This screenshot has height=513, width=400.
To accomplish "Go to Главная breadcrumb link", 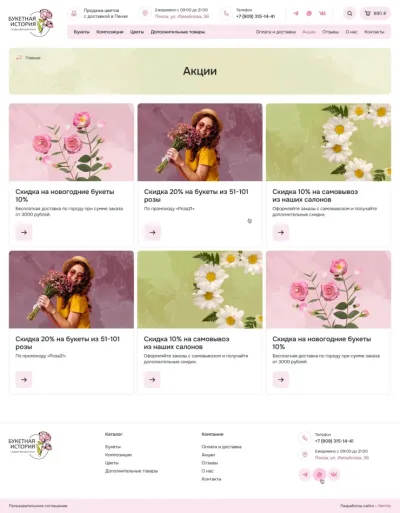I will (33, 58).
